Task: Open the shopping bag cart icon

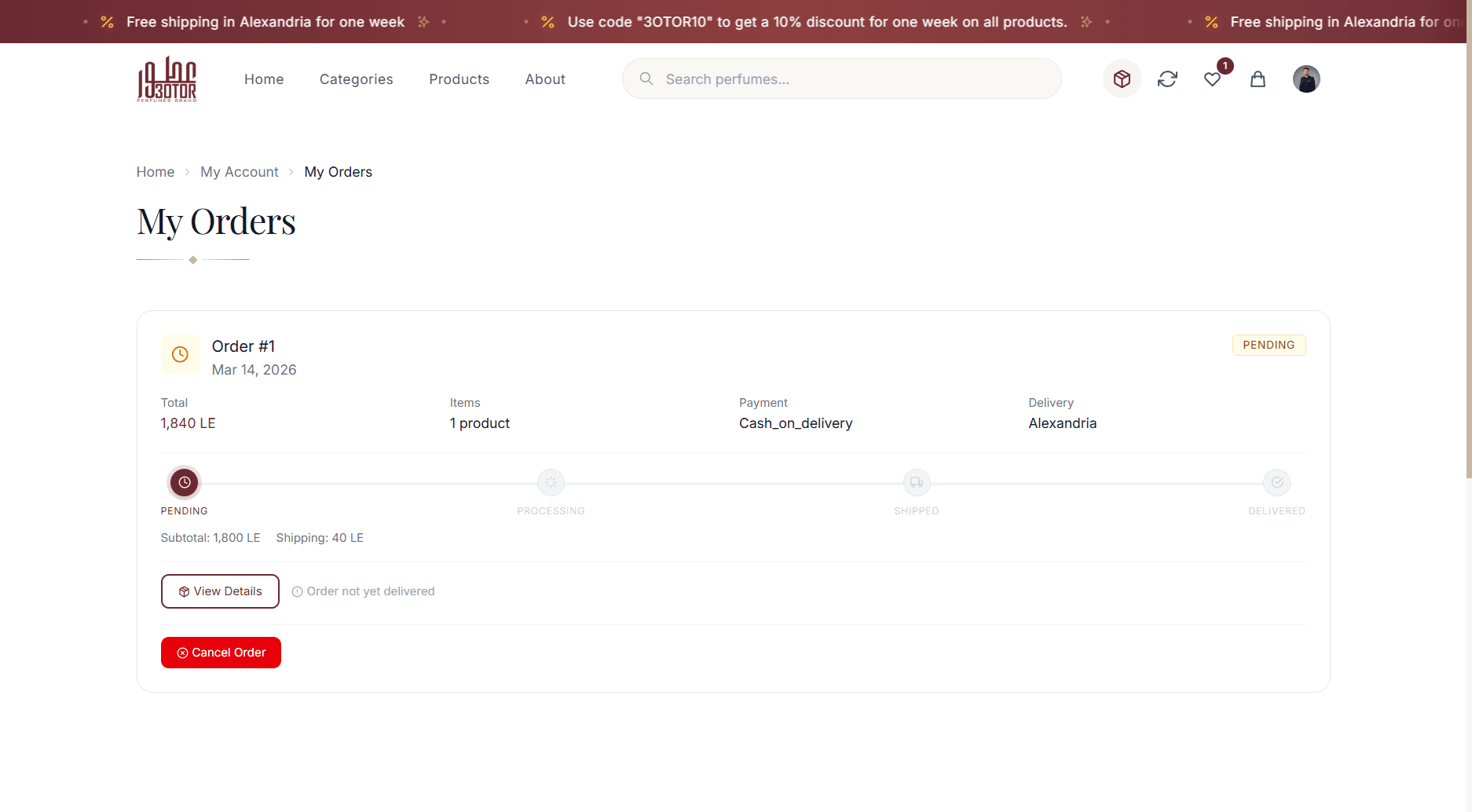Action: point(1258,79)
